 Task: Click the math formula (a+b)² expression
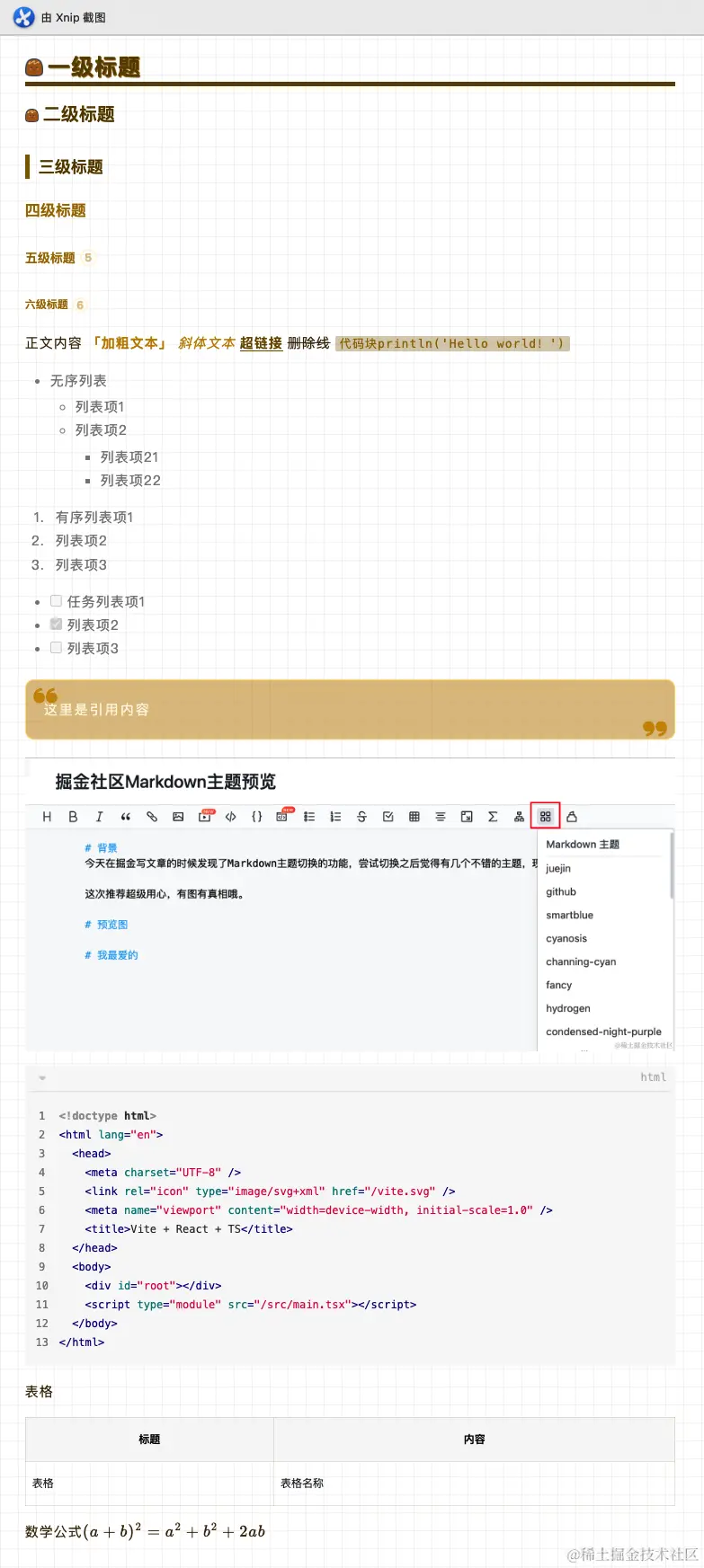click(x=174, y=1531)
